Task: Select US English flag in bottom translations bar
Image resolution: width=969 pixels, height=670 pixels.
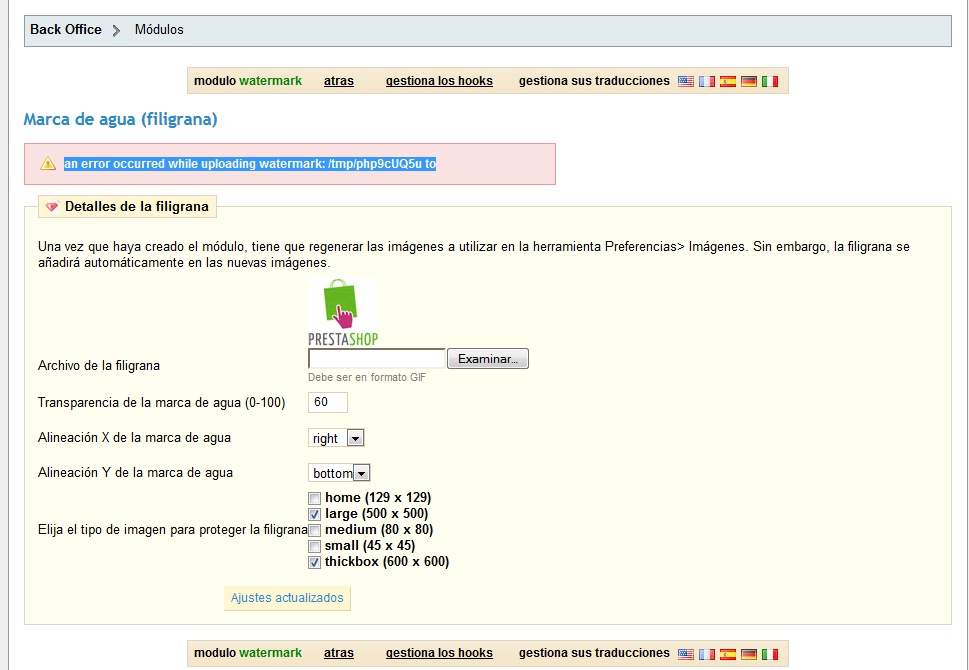Action: tap(685, 654)
